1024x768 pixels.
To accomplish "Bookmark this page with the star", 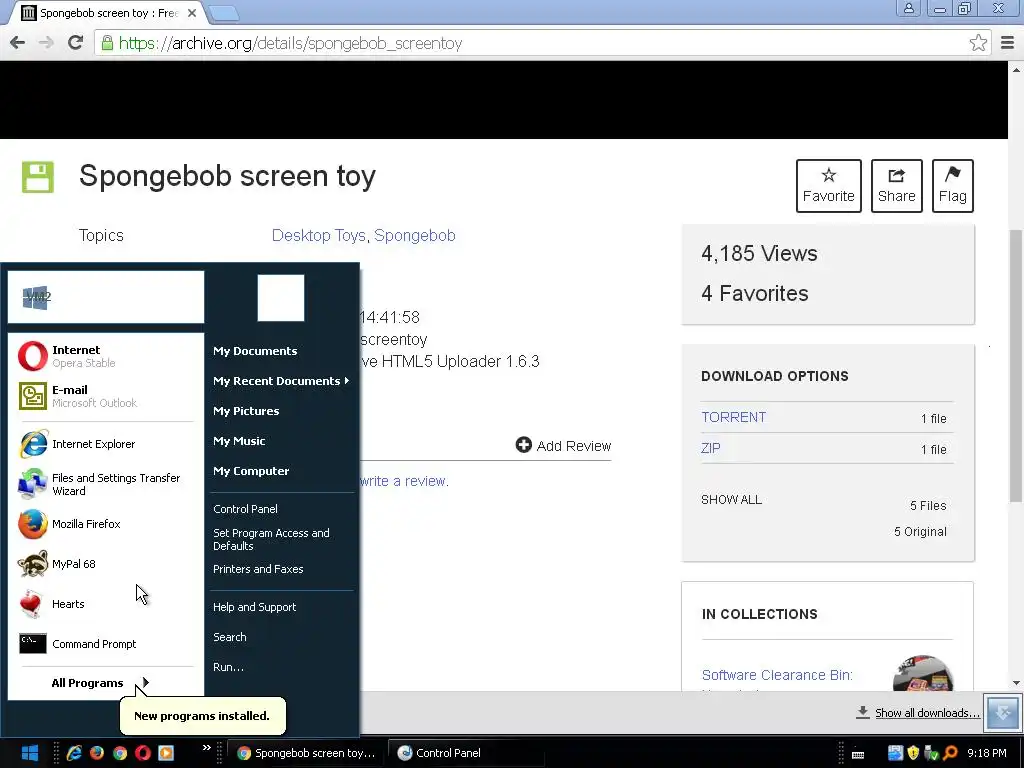I will (978, 43).
